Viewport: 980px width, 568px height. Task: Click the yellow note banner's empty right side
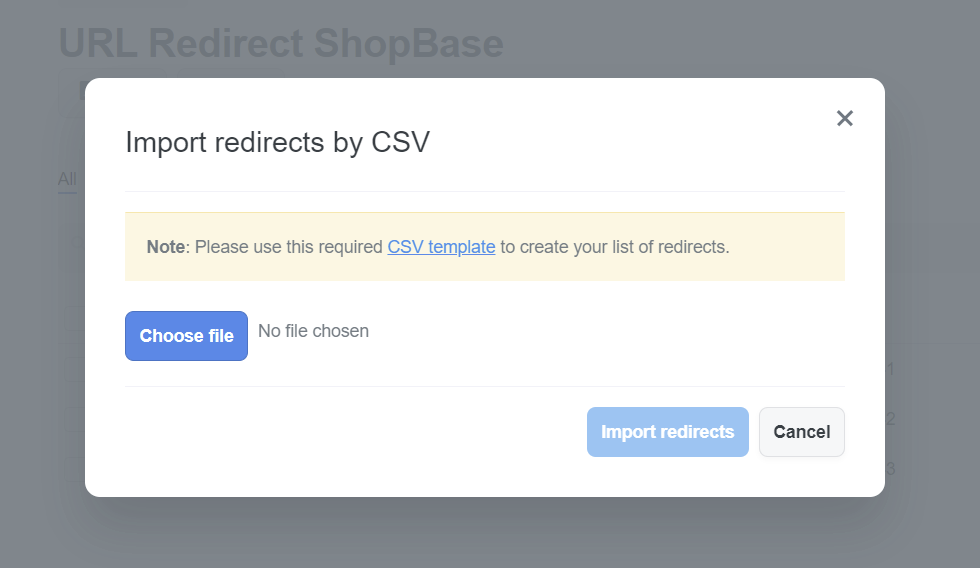coord(787,247)
